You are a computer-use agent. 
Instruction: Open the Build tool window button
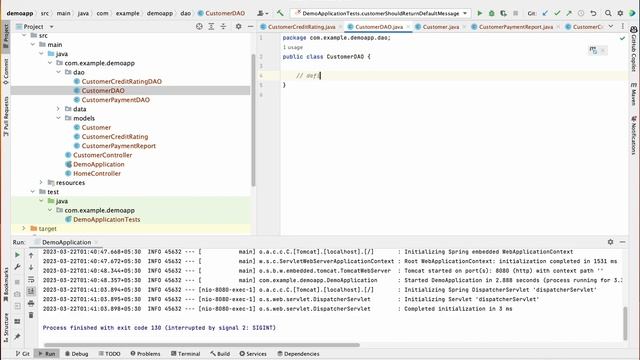pos(220,354)
